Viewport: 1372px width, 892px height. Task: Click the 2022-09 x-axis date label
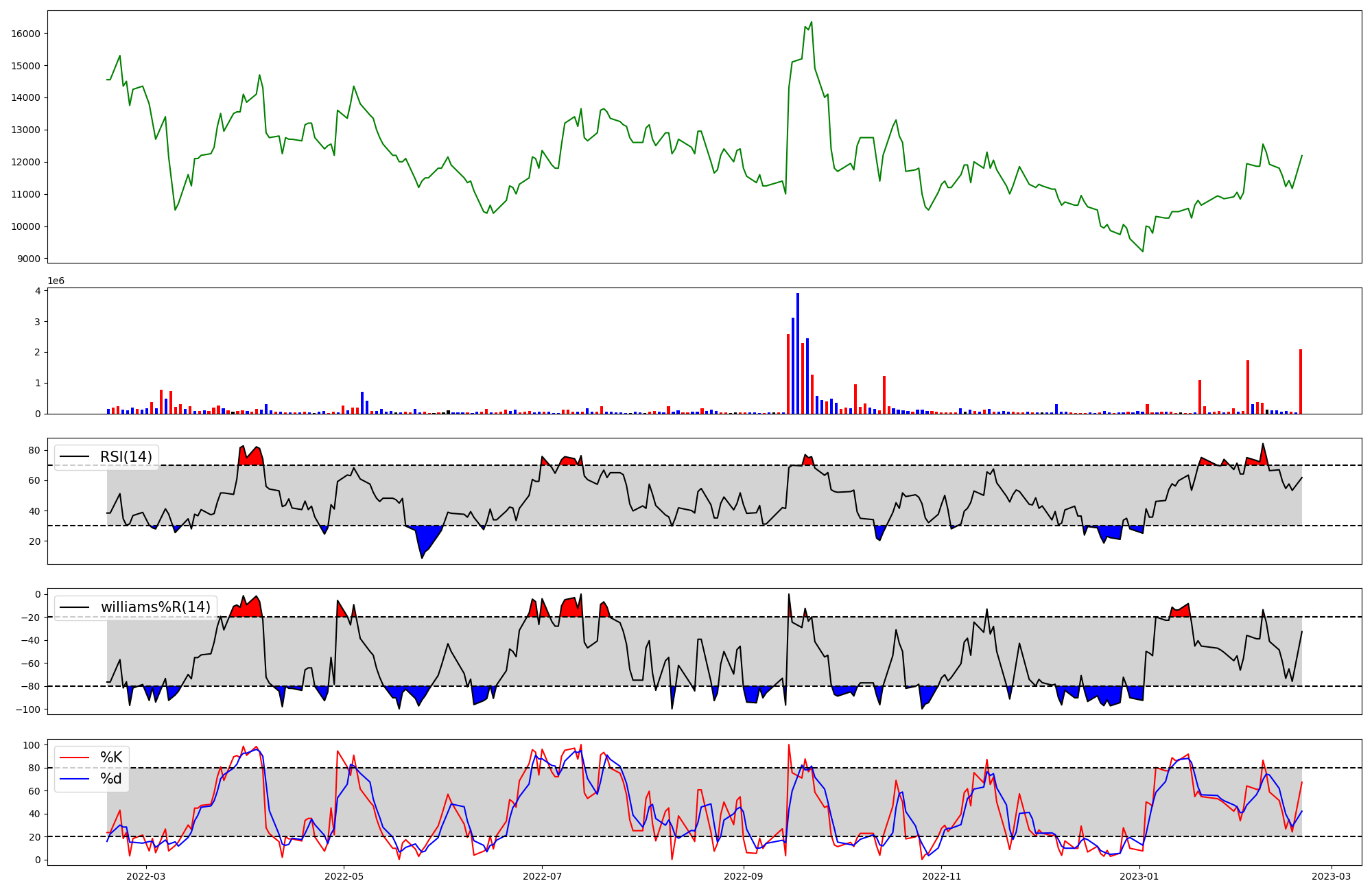point(744,876)
